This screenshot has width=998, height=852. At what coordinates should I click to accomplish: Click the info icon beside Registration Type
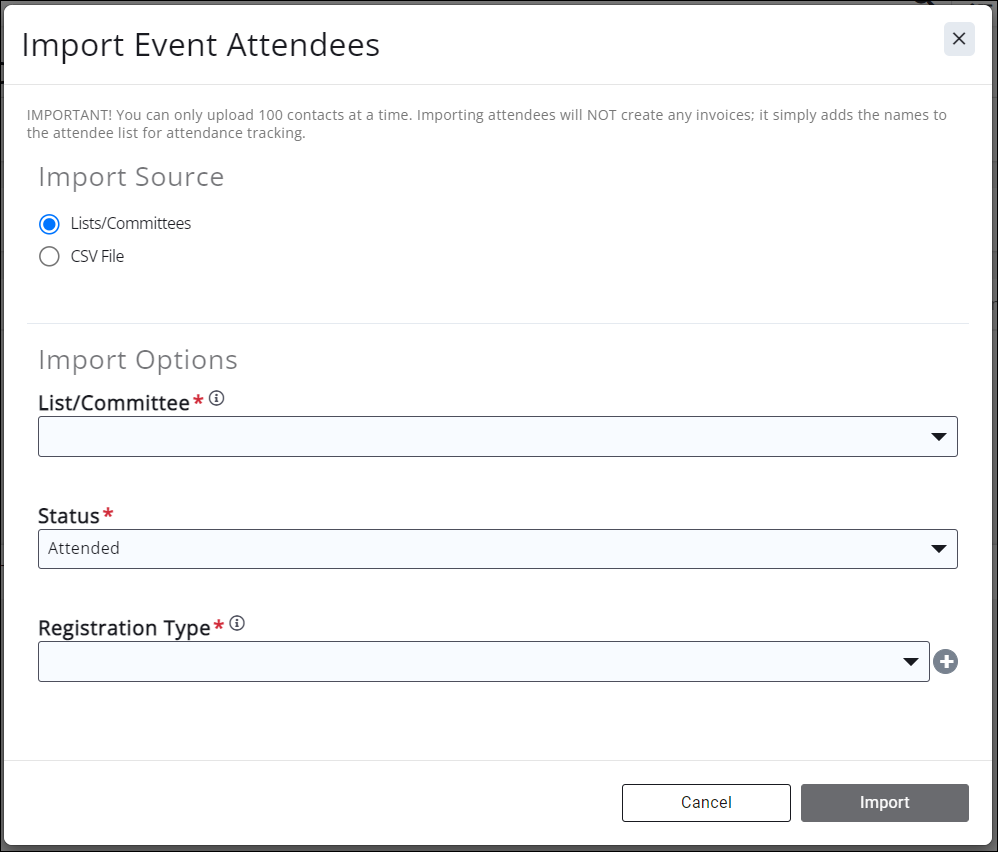pyautogui.click(x=237, y=624)
